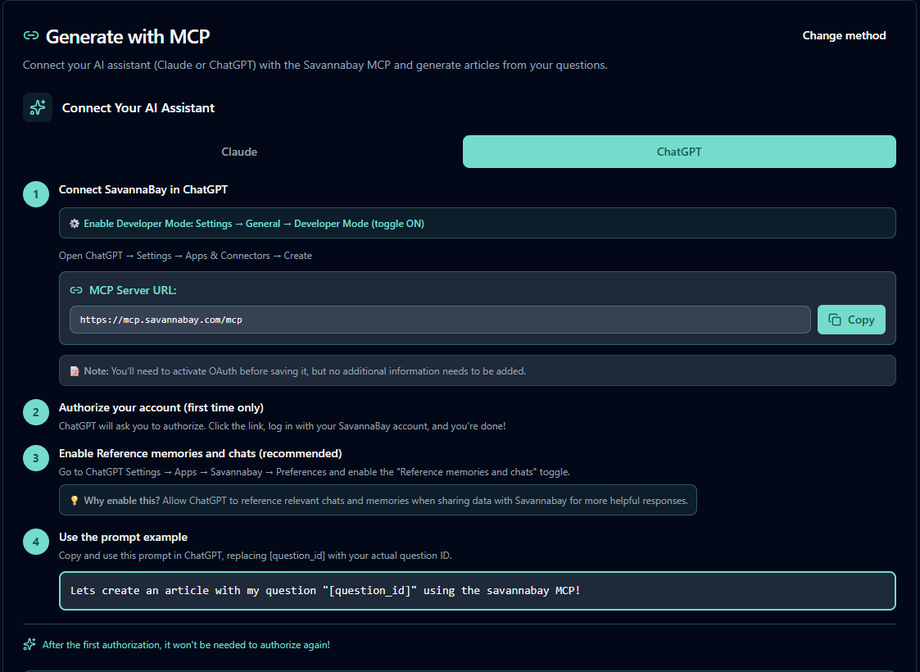The height and width of the screenshot is (672, 920).
Task: Click the OAuth note text
Action: coord(305,371)
